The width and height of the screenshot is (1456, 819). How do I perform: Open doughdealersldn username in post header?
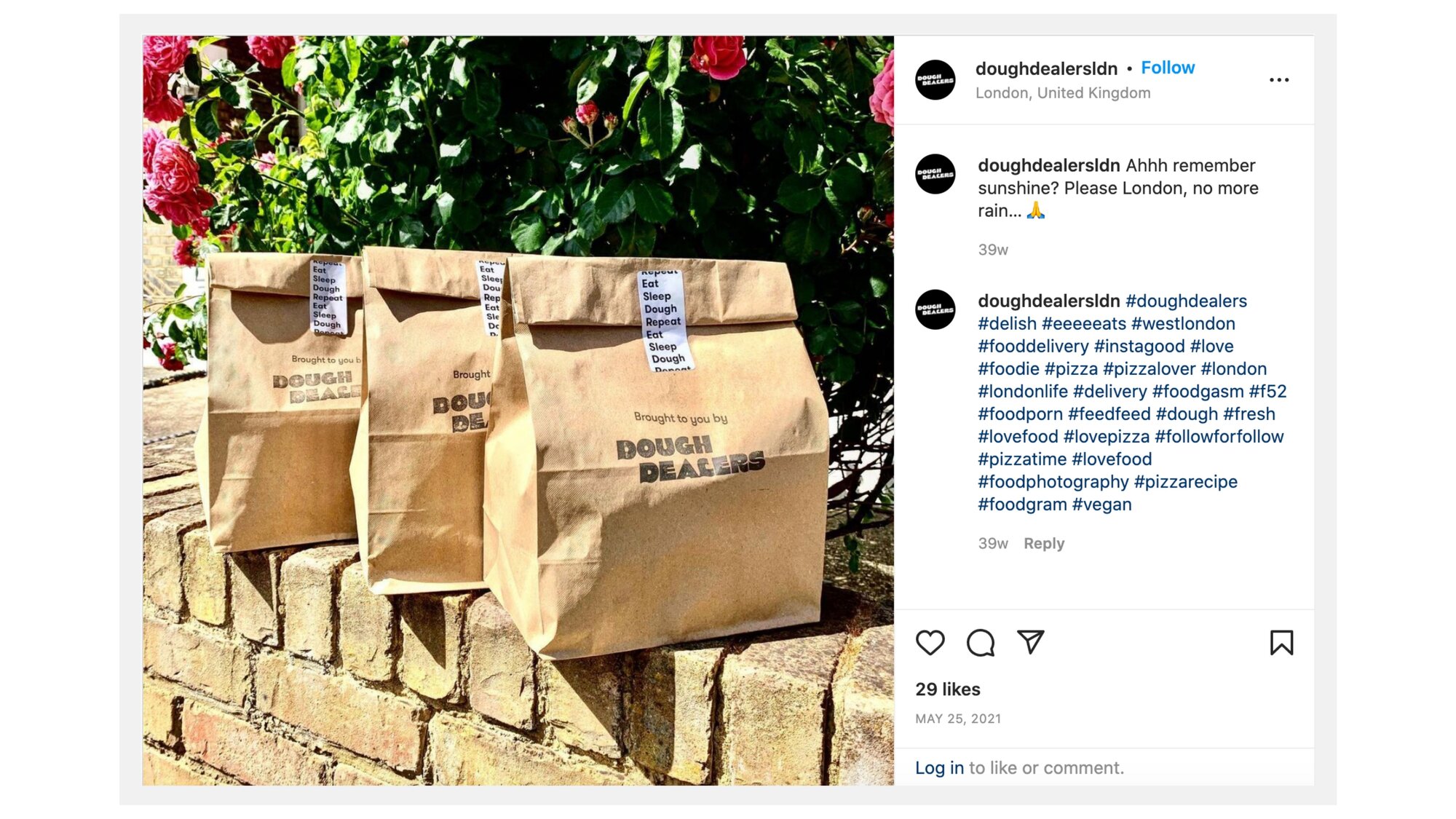(x=1046, y=68)
